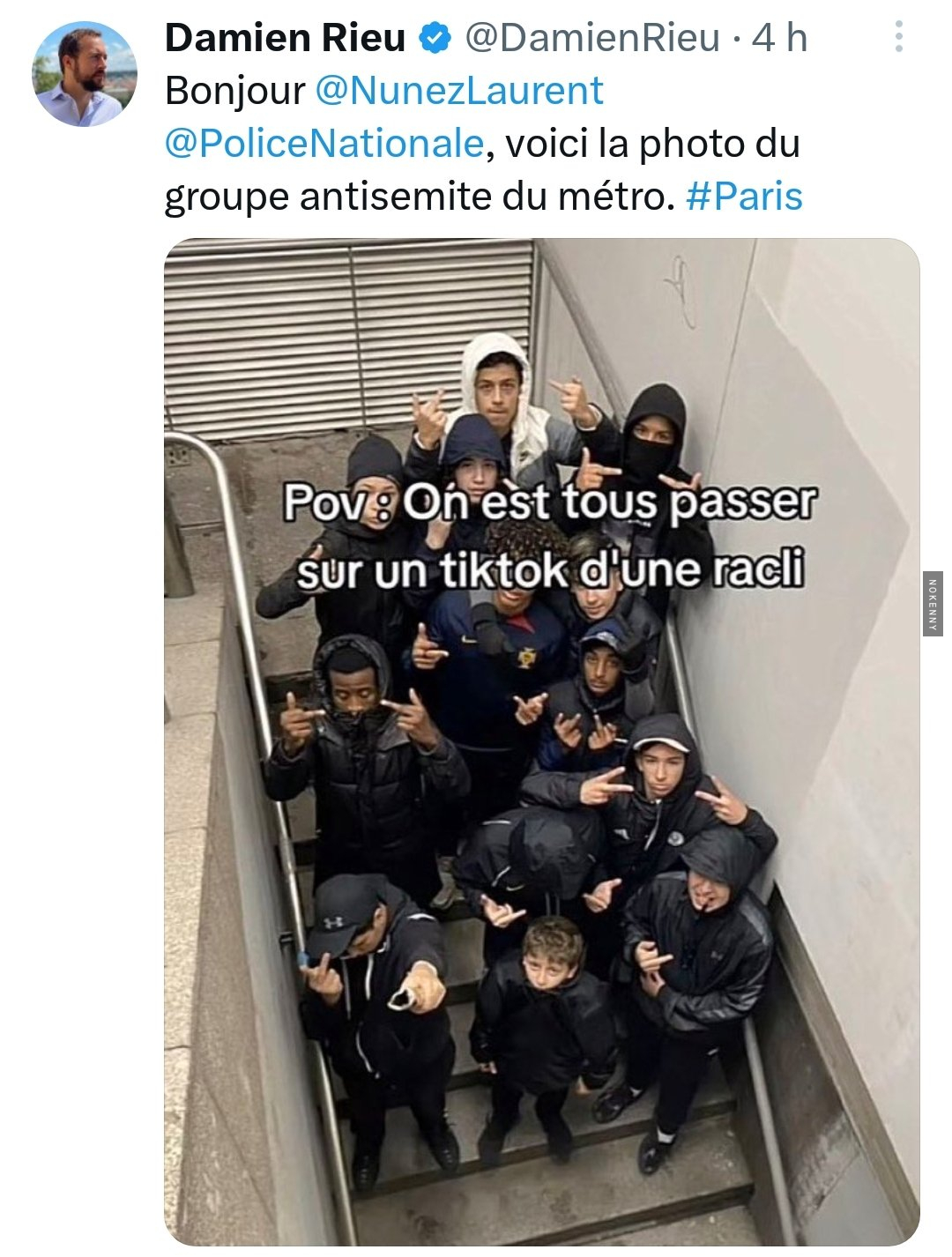Click the phrase 'groupe antisemite du métro'
Viewport: 952px width, 1257px height.
[414, 197]
